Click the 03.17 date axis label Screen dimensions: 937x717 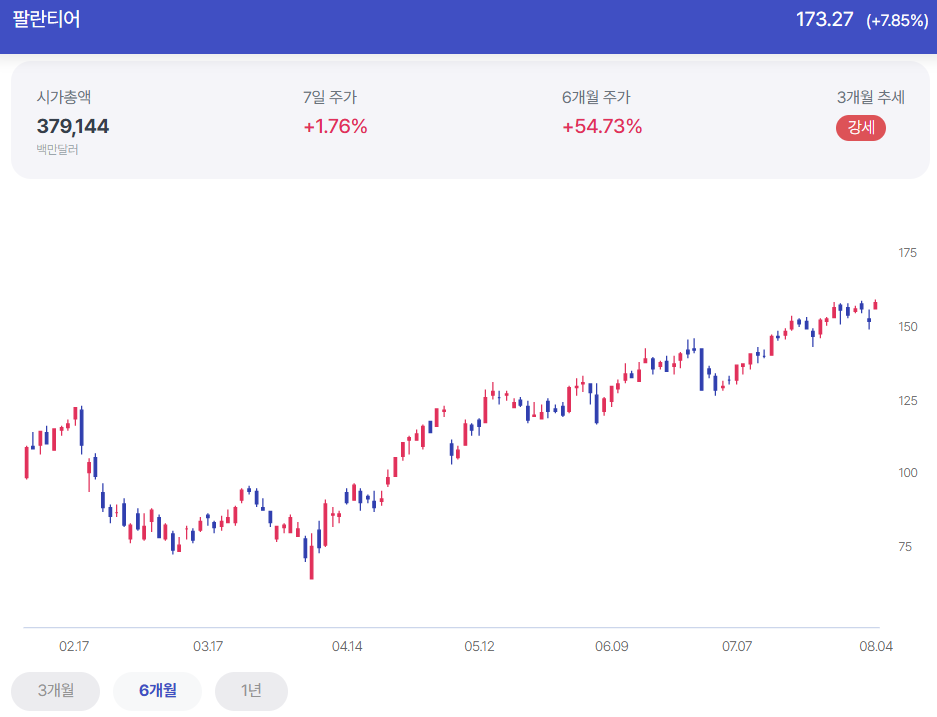tap(208, 646)
